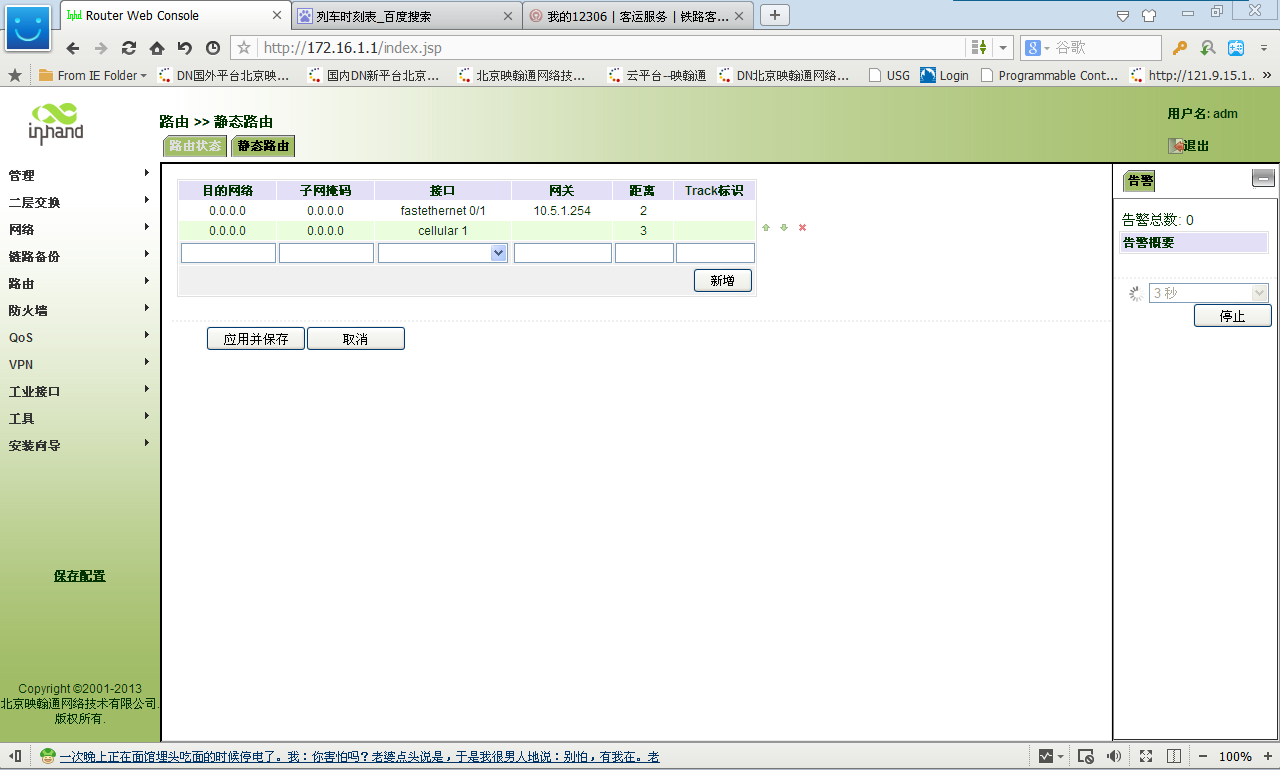Click the browser home icon
The height and width of the screenshot is (770, 1280).
click(x=157, y=48)
